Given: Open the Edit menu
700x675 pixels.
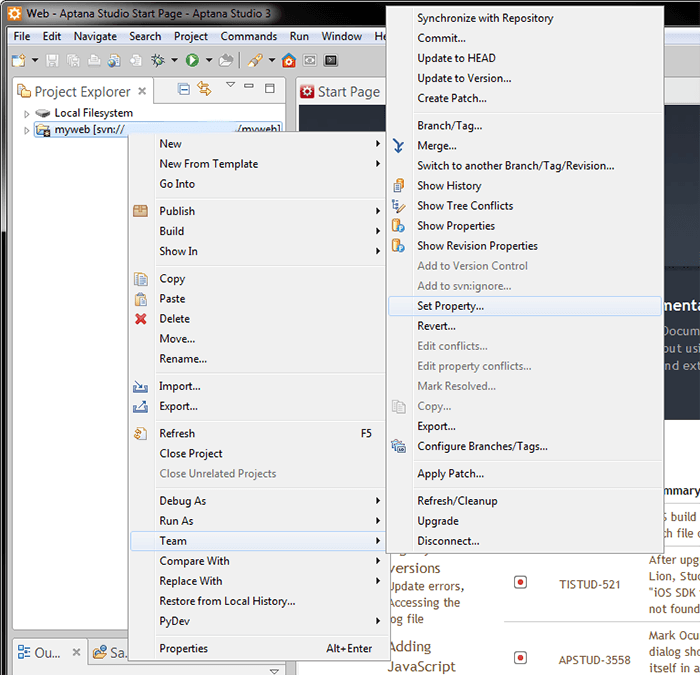Looking at the screenshot, I should tap(52, 36).
